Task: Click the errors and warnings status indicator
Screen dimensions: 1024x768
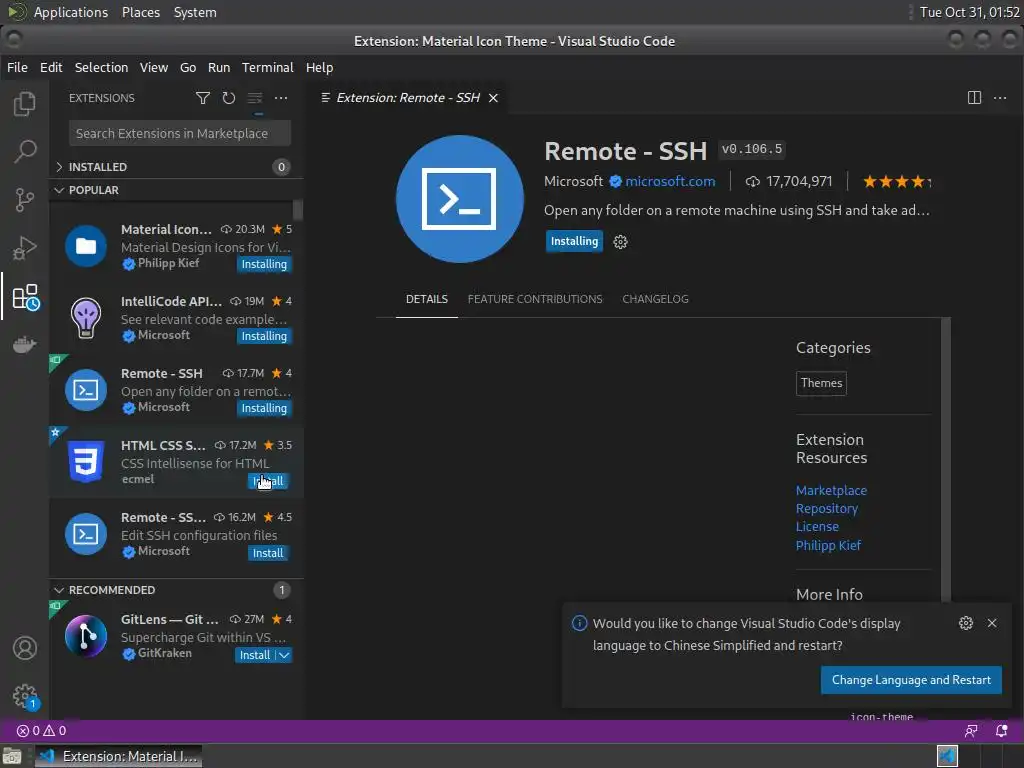Action: [41, 731]
